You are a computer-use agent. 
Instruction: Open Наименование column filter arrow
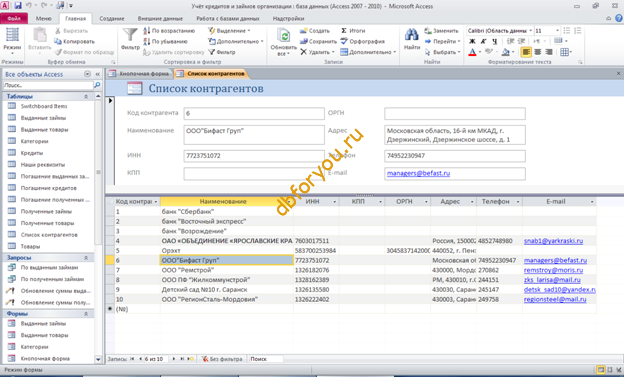(289, 202)
